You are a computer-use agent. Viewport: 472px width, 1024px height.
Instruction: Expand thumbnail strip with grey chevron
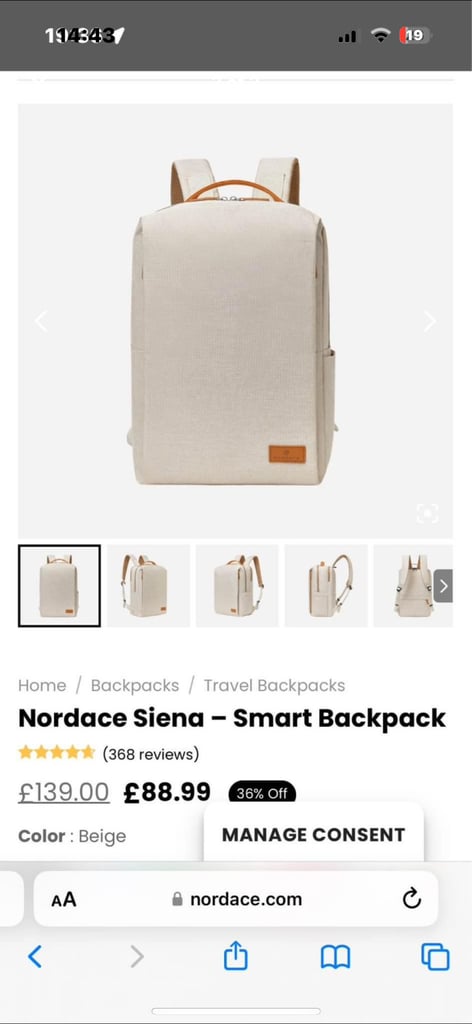coord(443,586)
